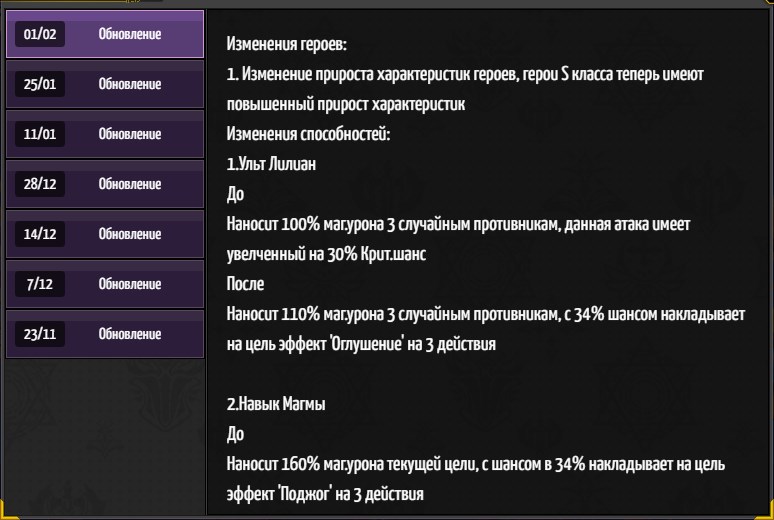Viewport: 774px width, 520px height.
Task: Click the Обновление label beside 11/01
Action: point(130,134)
